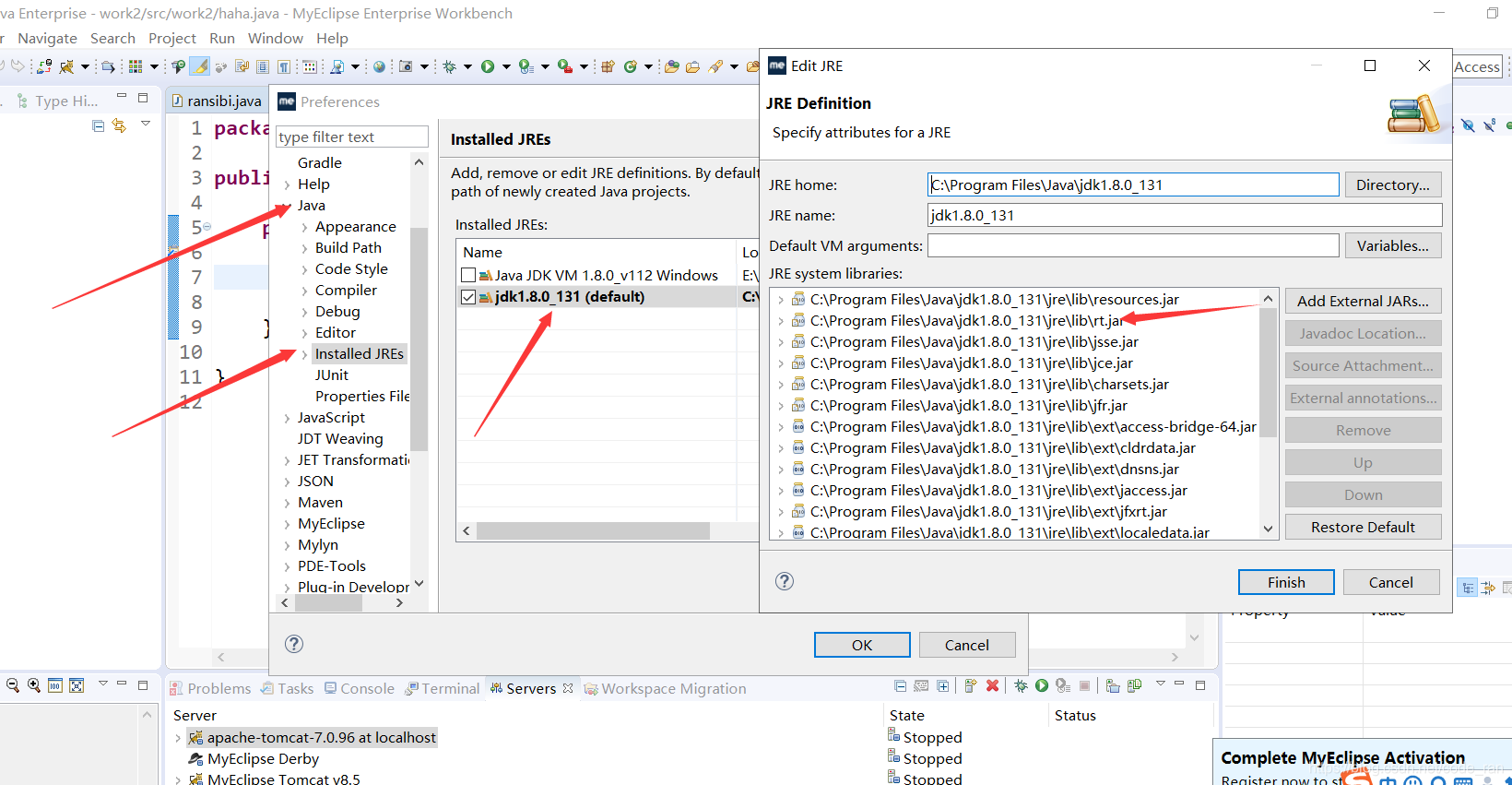The image size is (1512, 785).
Task: Click link-with-editor arrows icon in left panel
Action: click(x=119, y=125)
